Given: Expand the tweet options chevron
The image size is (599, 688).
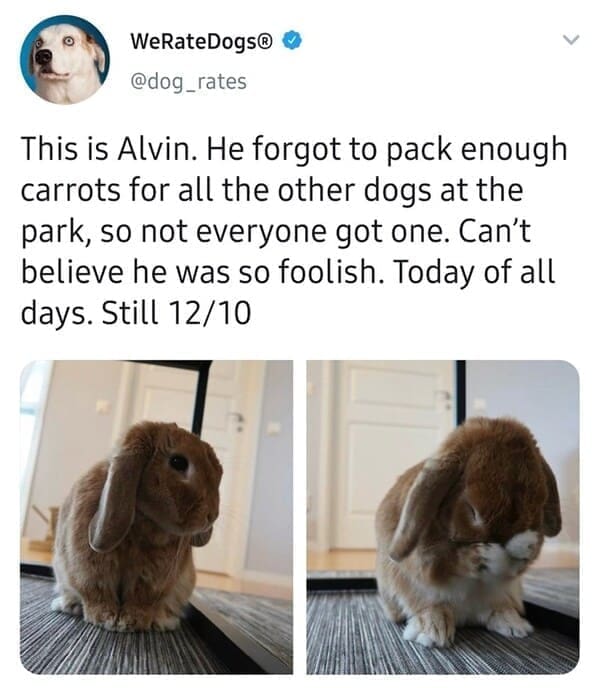Looking at the screenshot, I should coord(571,40).
